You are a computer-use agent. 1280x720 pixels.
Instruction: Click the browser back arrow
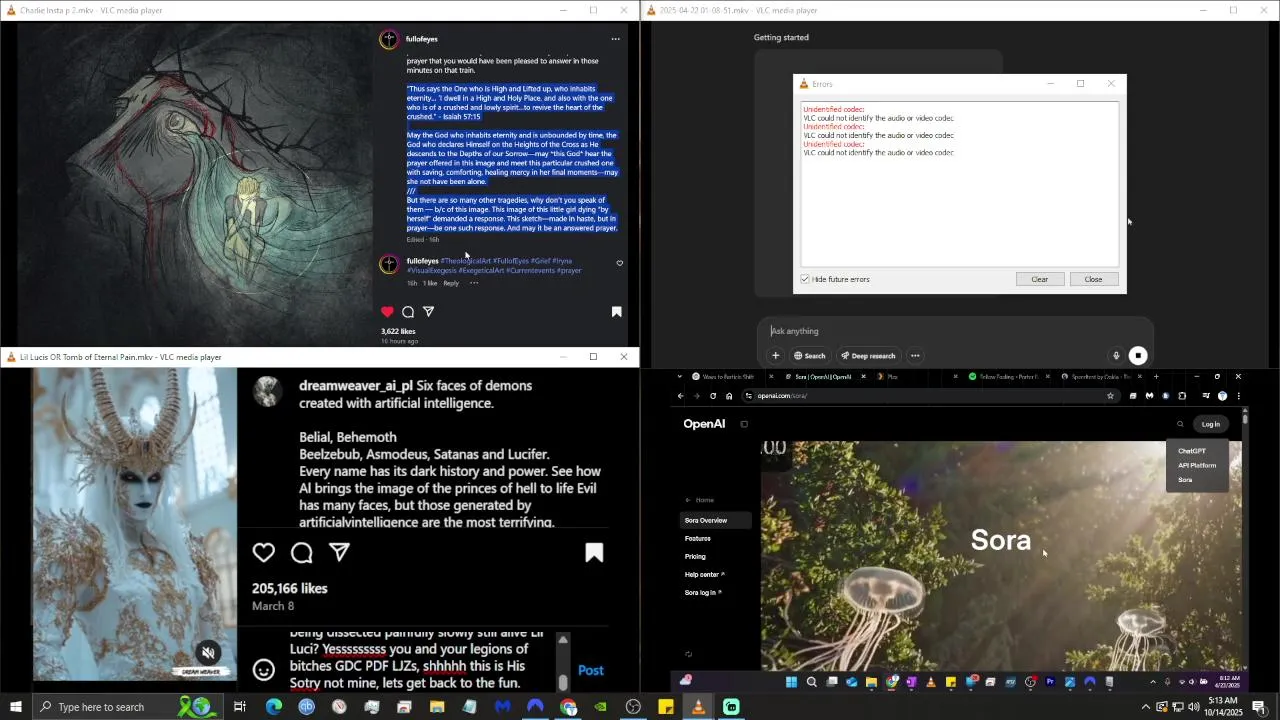tap(681, 396)
